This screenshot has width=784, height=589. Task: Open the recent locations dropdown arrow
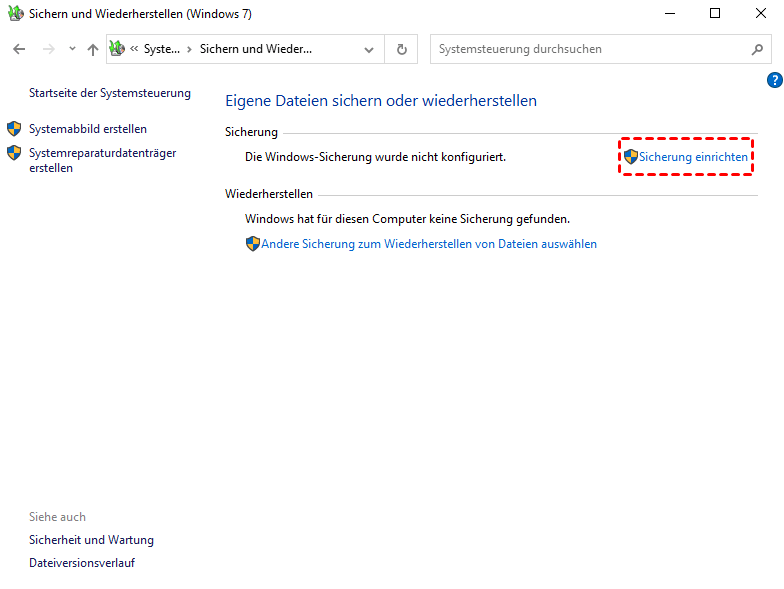coord(72,48)
